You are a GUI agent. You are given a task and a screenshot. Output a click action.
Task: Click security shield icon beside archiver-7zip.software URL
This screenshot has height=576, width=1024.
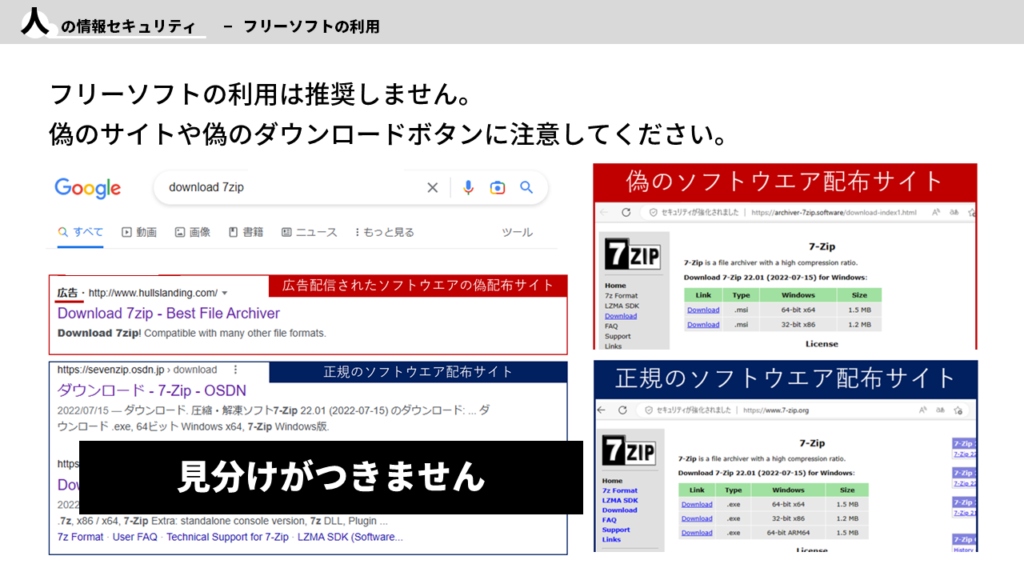652,212
